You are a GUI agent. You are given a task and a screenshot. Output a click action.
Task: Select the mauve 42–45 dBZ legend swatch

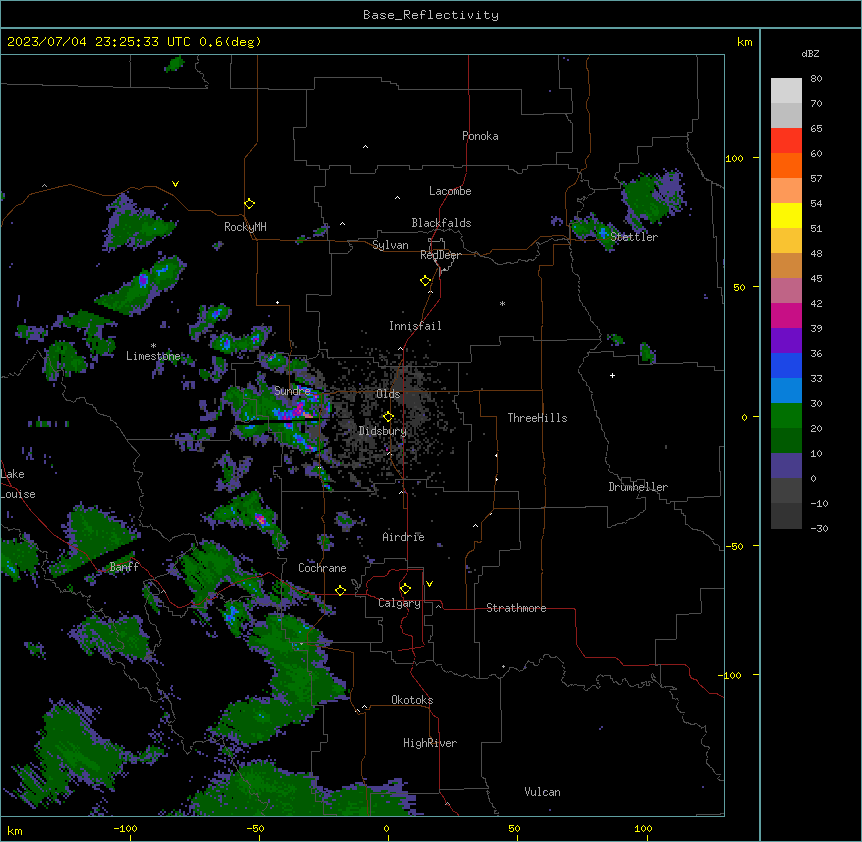pyautogui.click(x=786, y=290)
